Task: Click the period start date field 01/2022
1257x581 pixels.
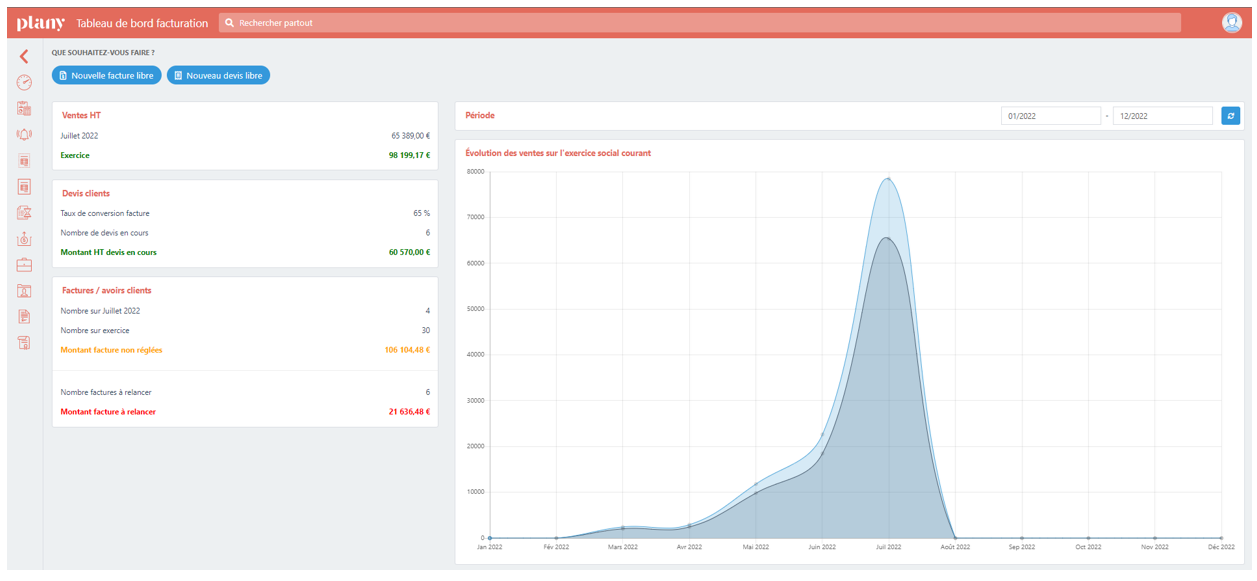Action: pyautogui.click(x=1050, y=116)
